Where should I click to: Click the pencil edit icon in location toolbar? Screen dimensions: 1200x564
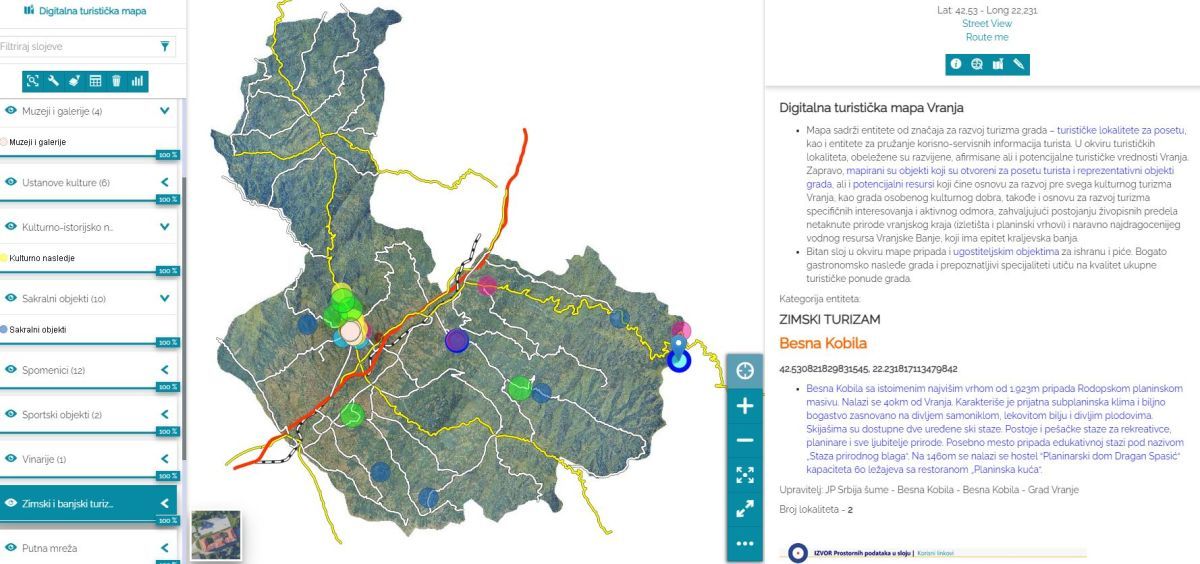pos(1018,64)
